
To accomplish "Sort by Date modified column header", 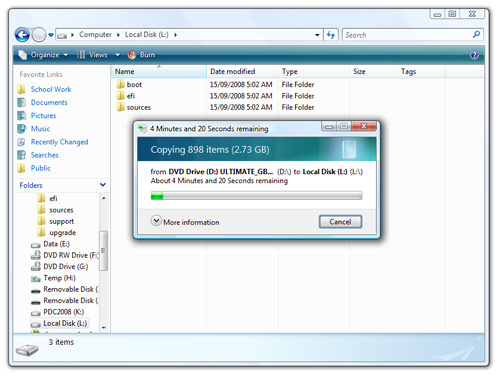I will click(242, 71).
